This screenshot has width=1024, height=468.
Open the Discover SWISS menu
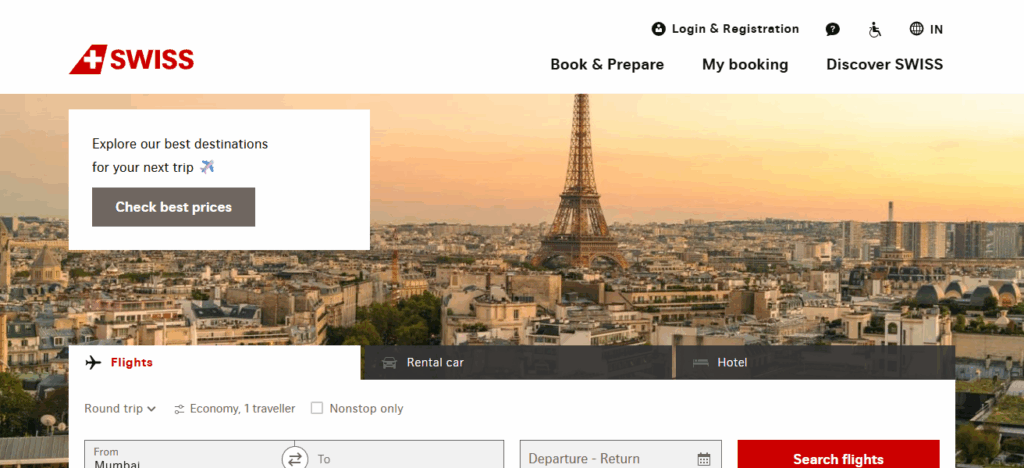[884, 64]
